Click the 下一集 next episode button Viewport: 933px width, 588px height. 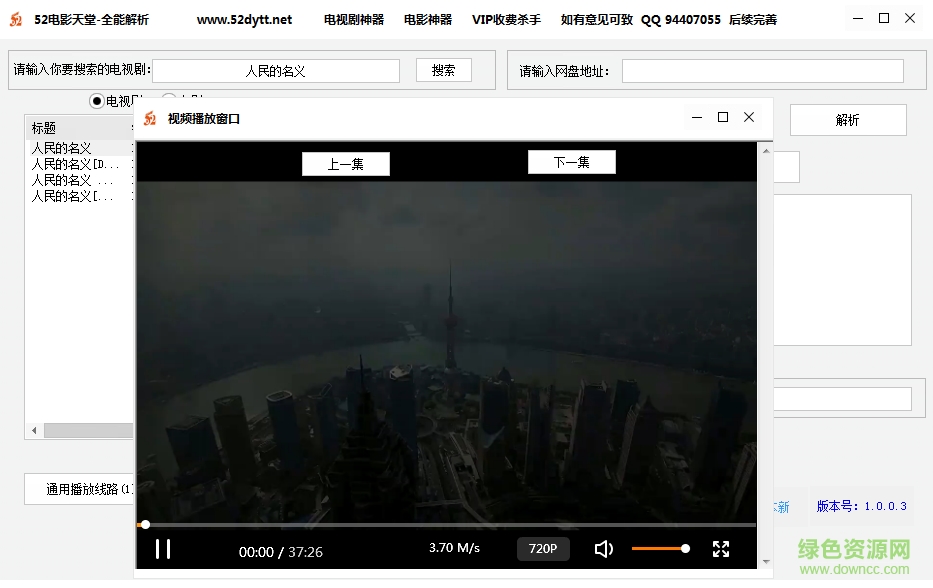coord(571,162)
